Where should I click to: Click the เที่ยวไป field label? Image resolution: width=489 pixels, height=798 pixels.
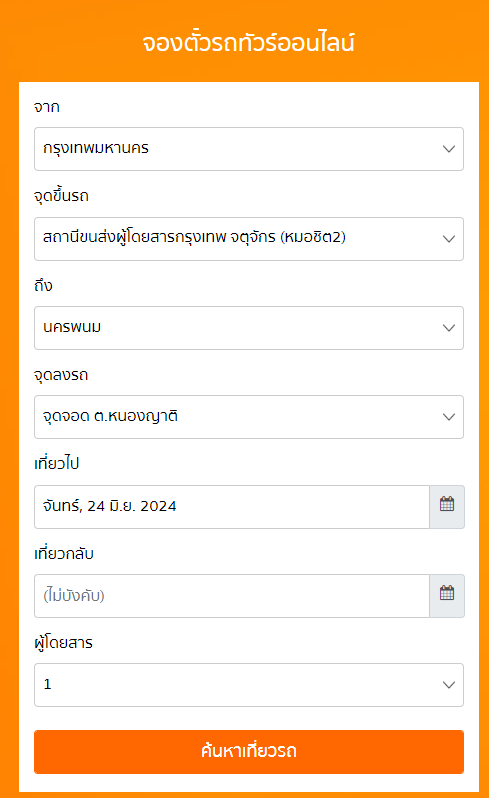pyautogui.click(x=56, y=464)
